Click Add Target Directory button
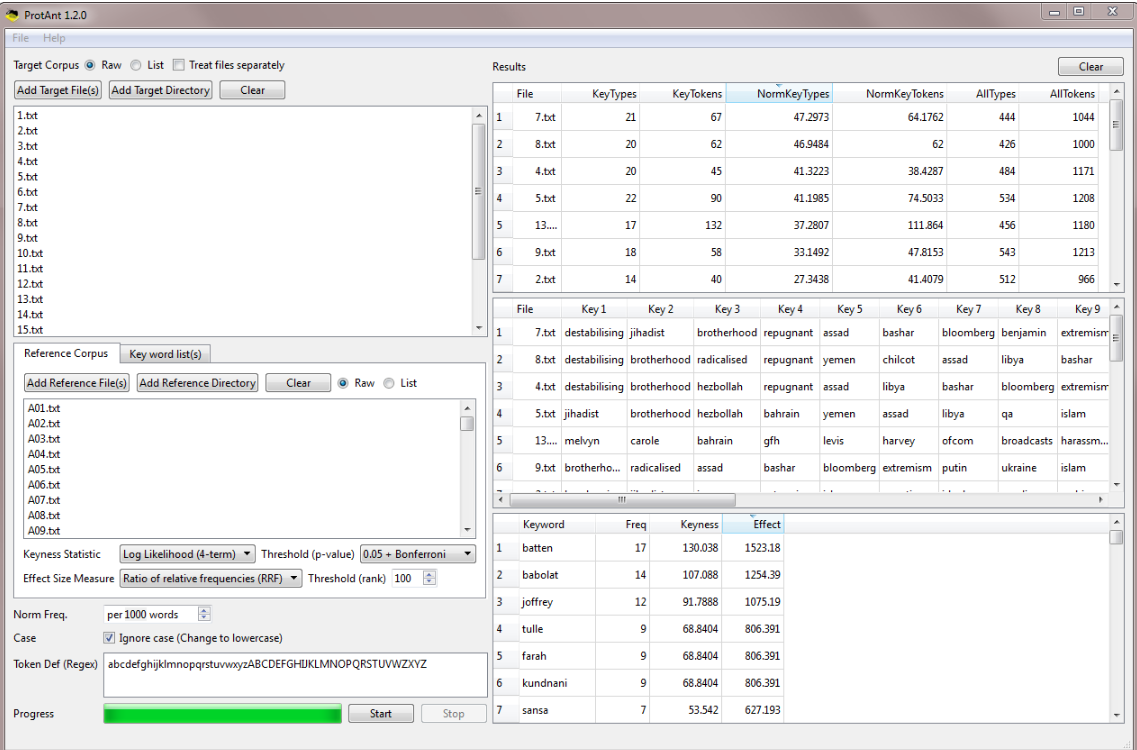The height and width of the screenshot is (750, 1137). [160, 90]
